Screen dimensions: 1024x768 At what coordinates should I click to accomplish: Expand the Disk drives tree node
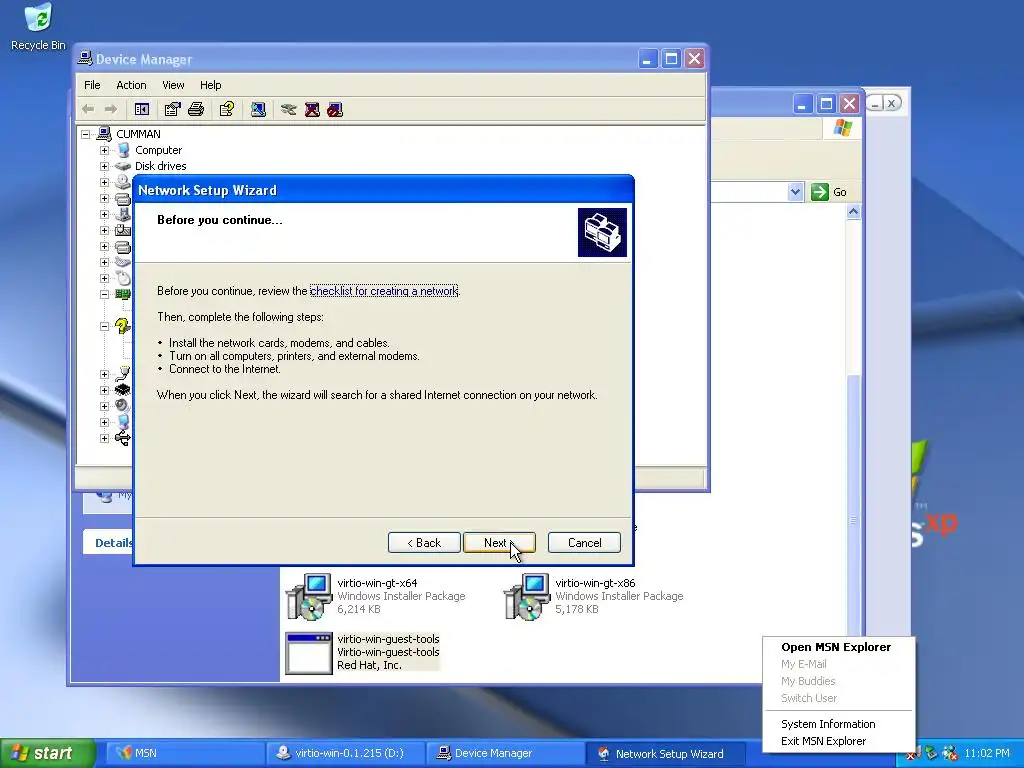pyautogui.click(x=104, y=166)
